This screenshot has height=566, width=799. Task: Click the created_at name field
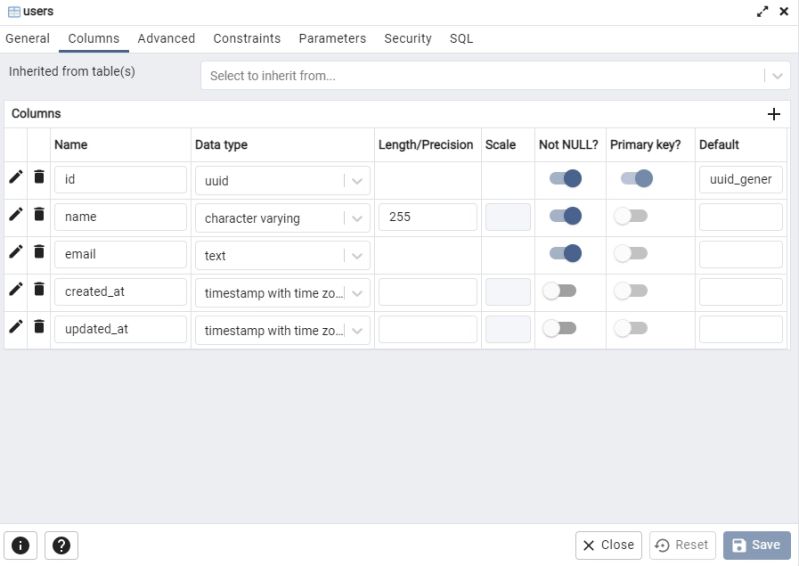pos(120,291)
